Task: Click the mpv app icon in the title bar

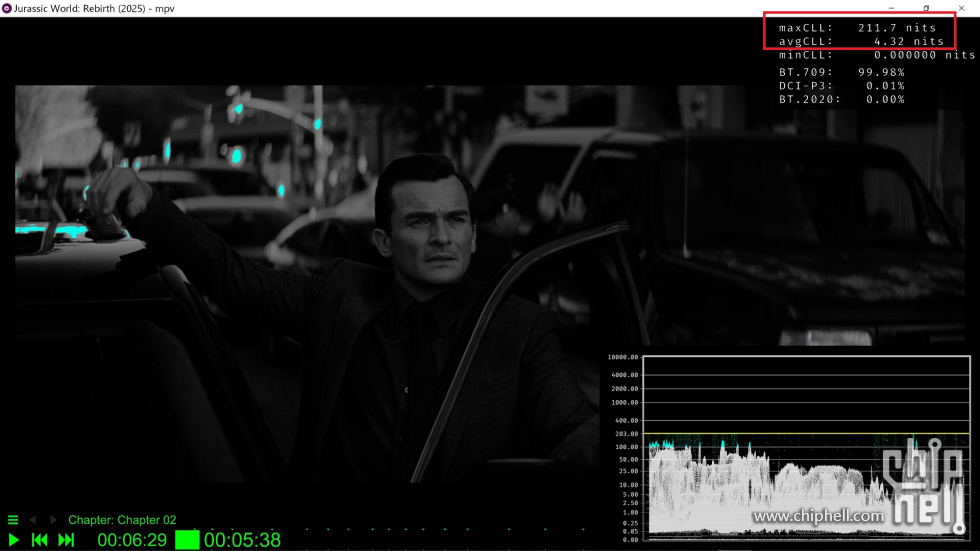Action: (7, 8)
